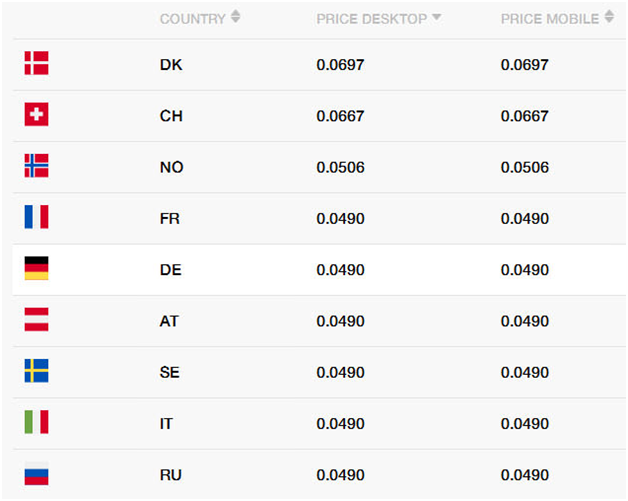Click the Austria flag icon
Image resolution: width=628 pixels, height=501 pixels.
36,319
